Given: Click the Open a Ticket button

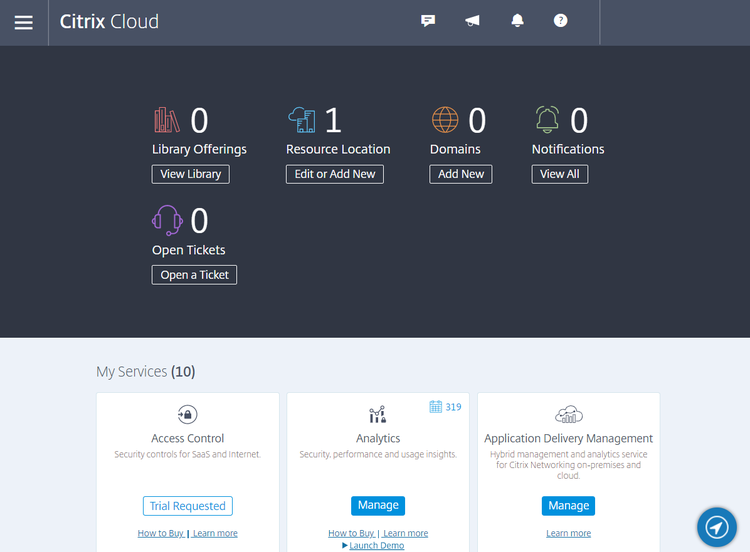Looking at the screenshot, I should click(x=194, y=275).
